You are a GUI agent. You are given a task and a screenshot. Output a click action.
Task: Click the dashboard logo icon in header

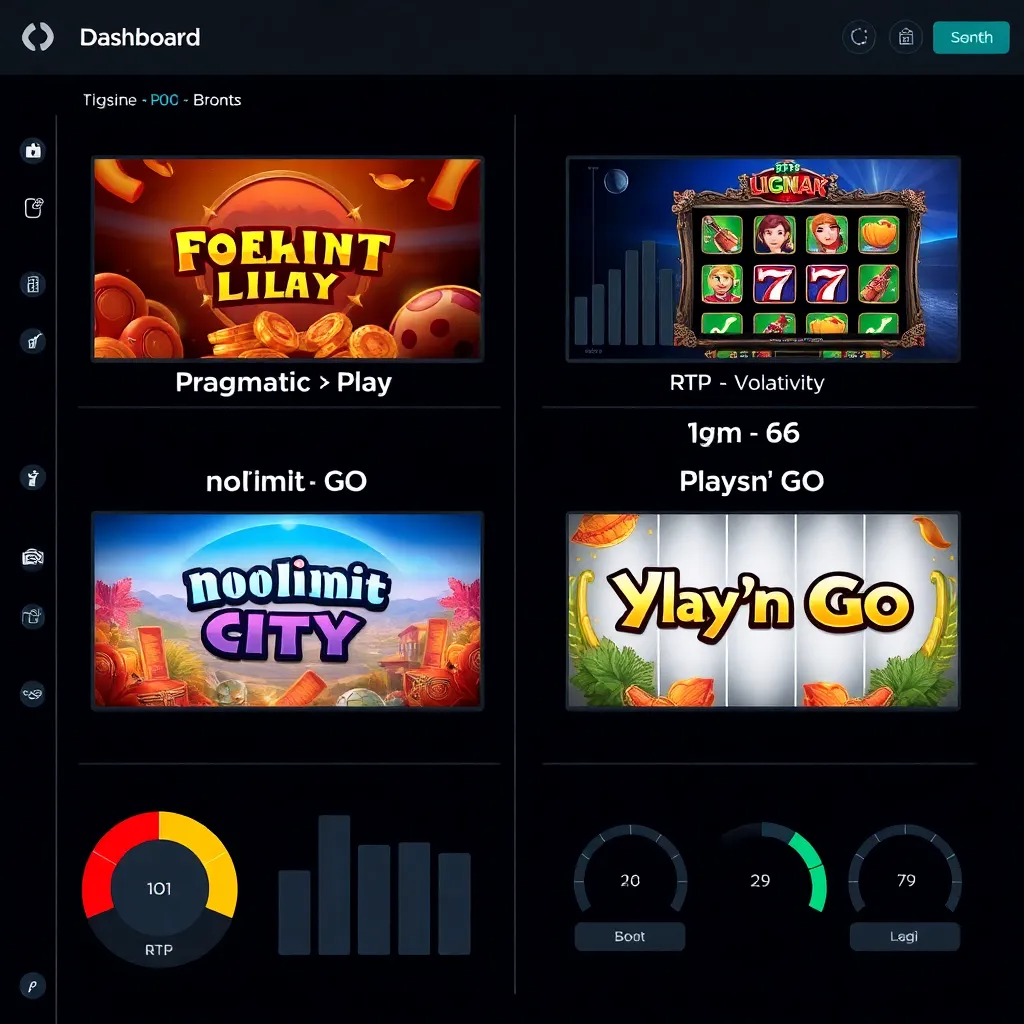point(38,37)
